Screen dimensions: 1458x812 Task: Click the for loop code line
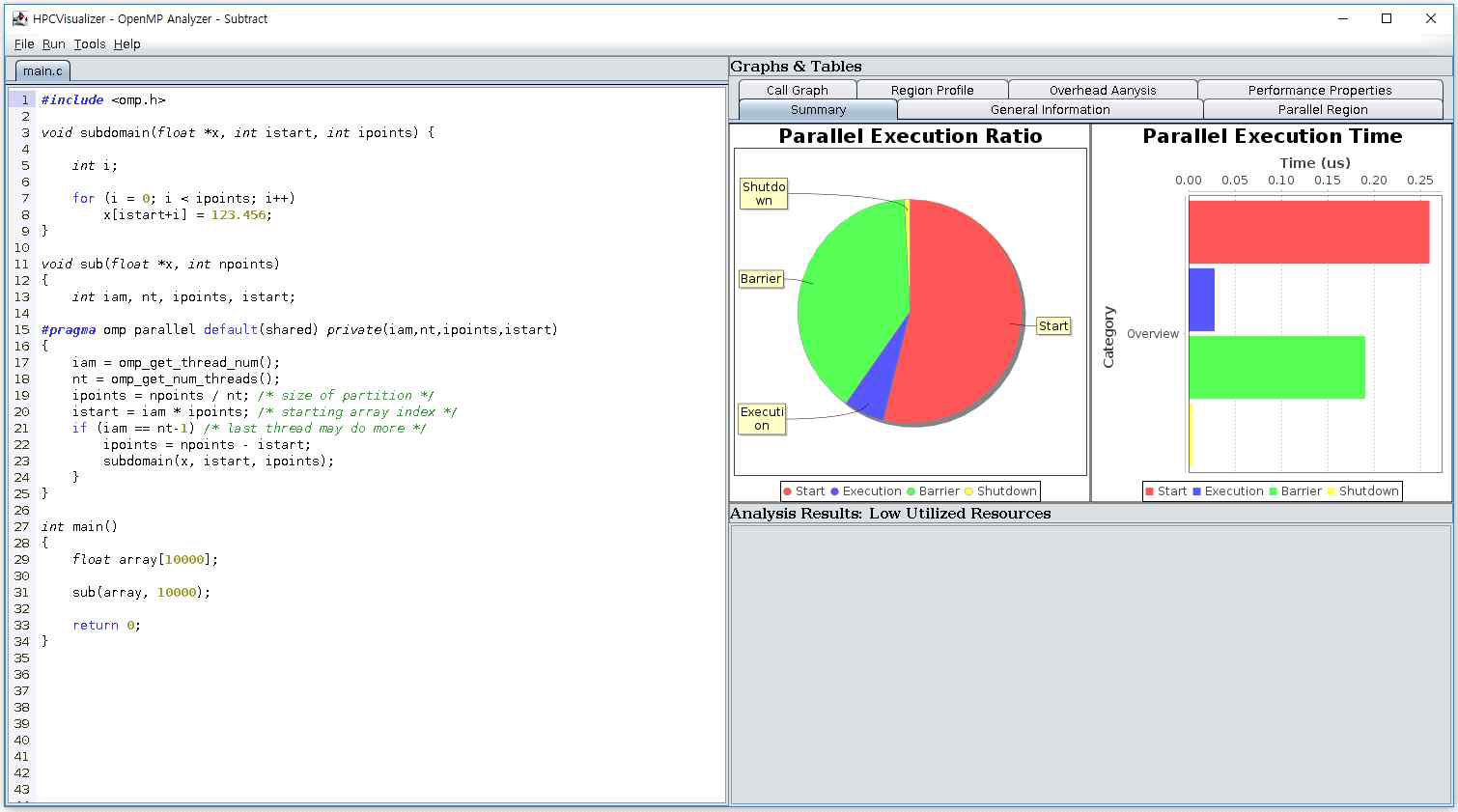[183, 198]
